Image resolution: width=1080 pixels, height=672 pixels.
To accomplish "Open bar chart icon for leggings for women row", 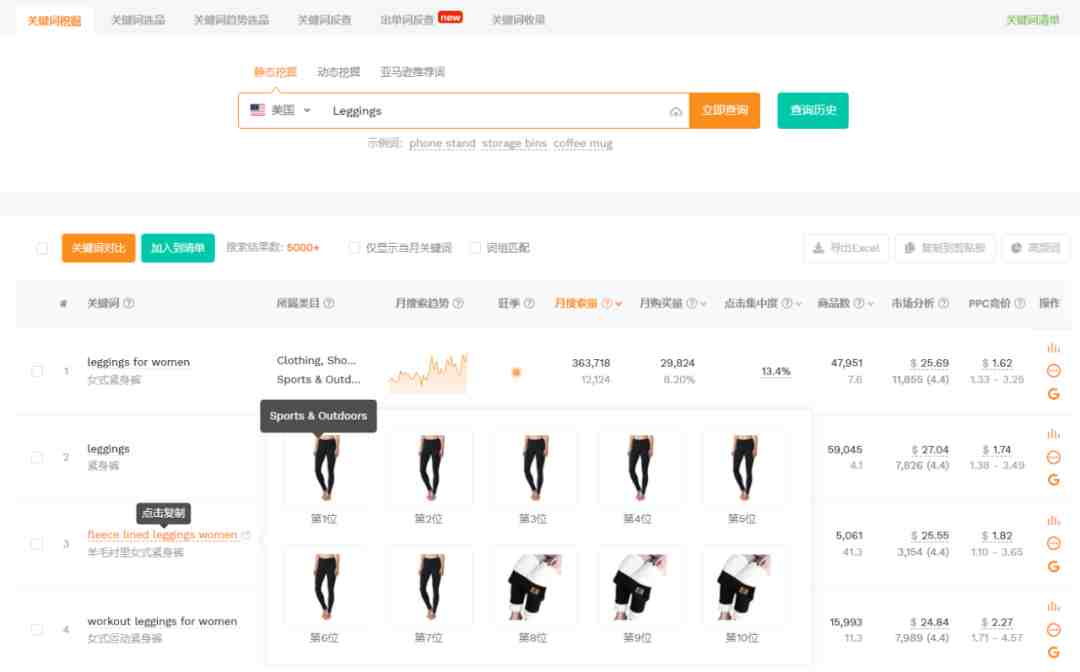I will pos(1053,348).
